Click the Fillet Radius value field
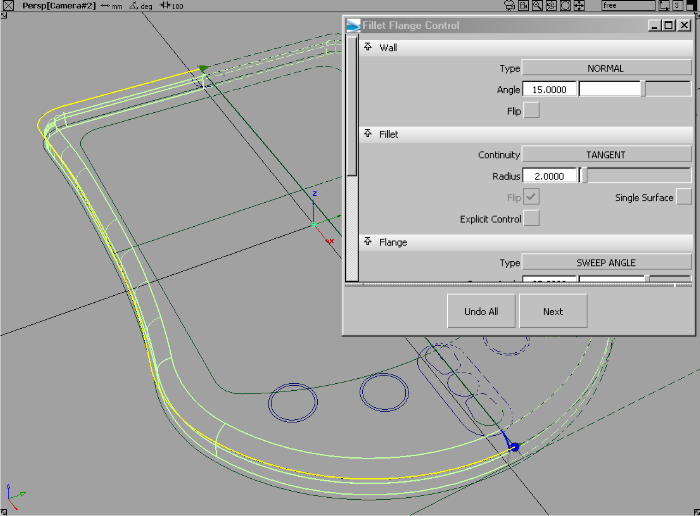 pyautogui.click(x=549, y=176)
